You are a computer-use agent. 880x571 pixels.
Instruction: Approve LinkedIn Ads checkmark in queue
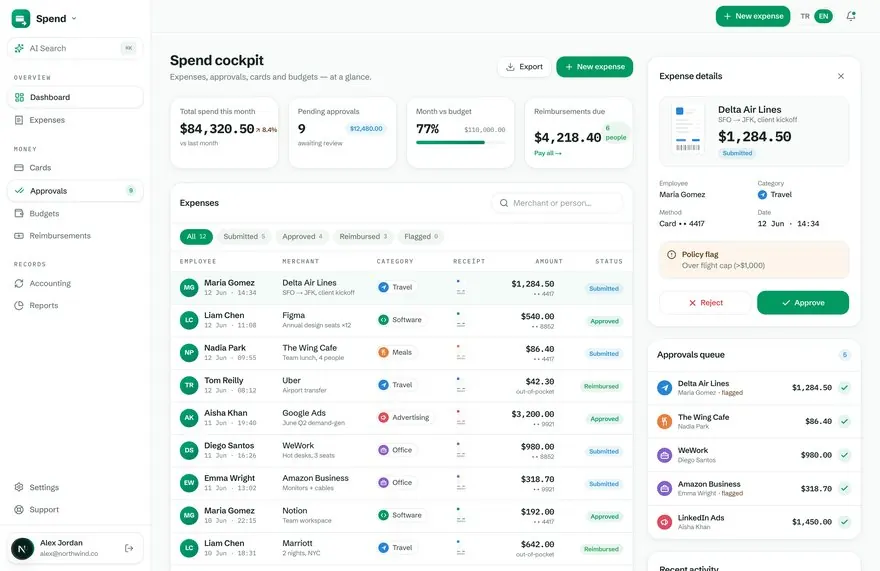845,522
